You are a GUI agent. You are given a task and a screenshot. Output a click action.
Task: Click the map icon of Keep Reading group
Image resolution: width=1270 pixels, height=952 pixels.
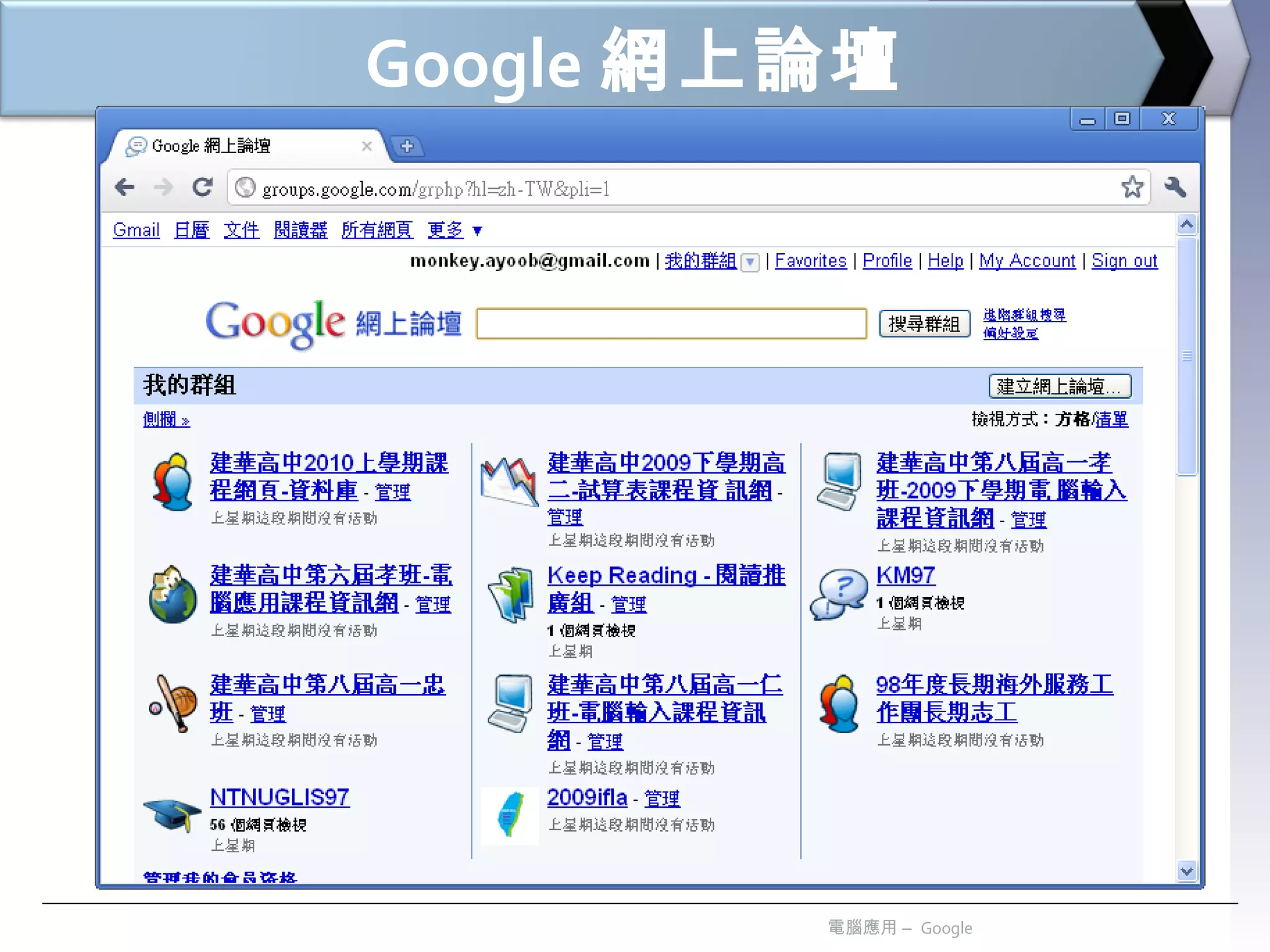tap(510, 594)
